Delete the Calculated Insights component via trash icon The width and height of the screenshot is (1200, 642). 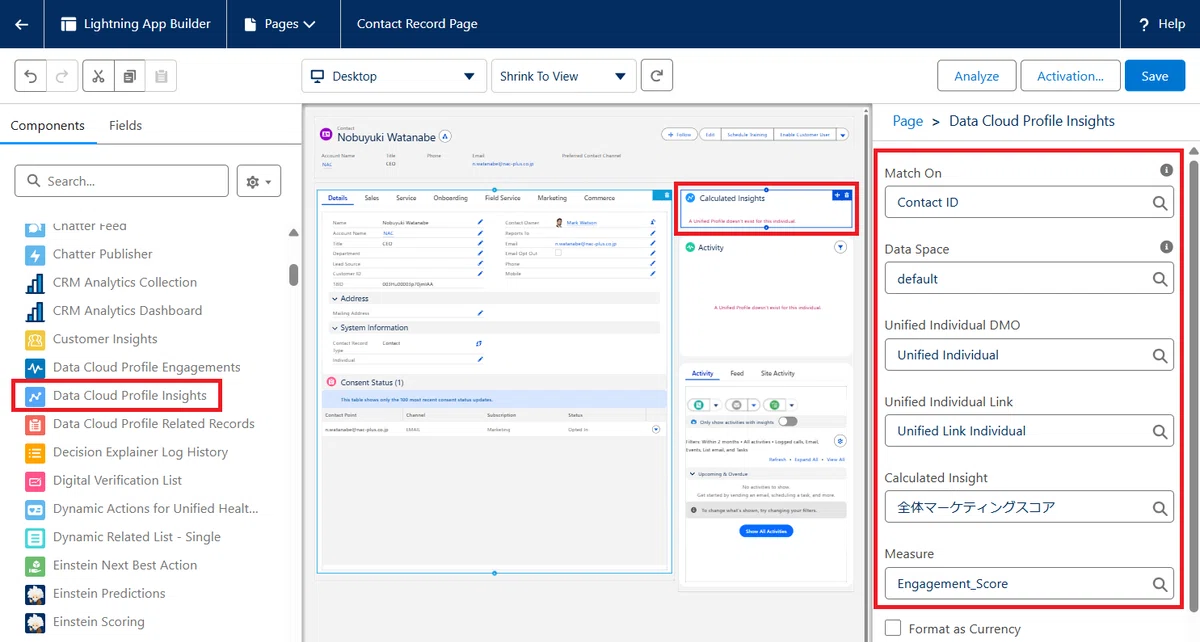point(847,195)
